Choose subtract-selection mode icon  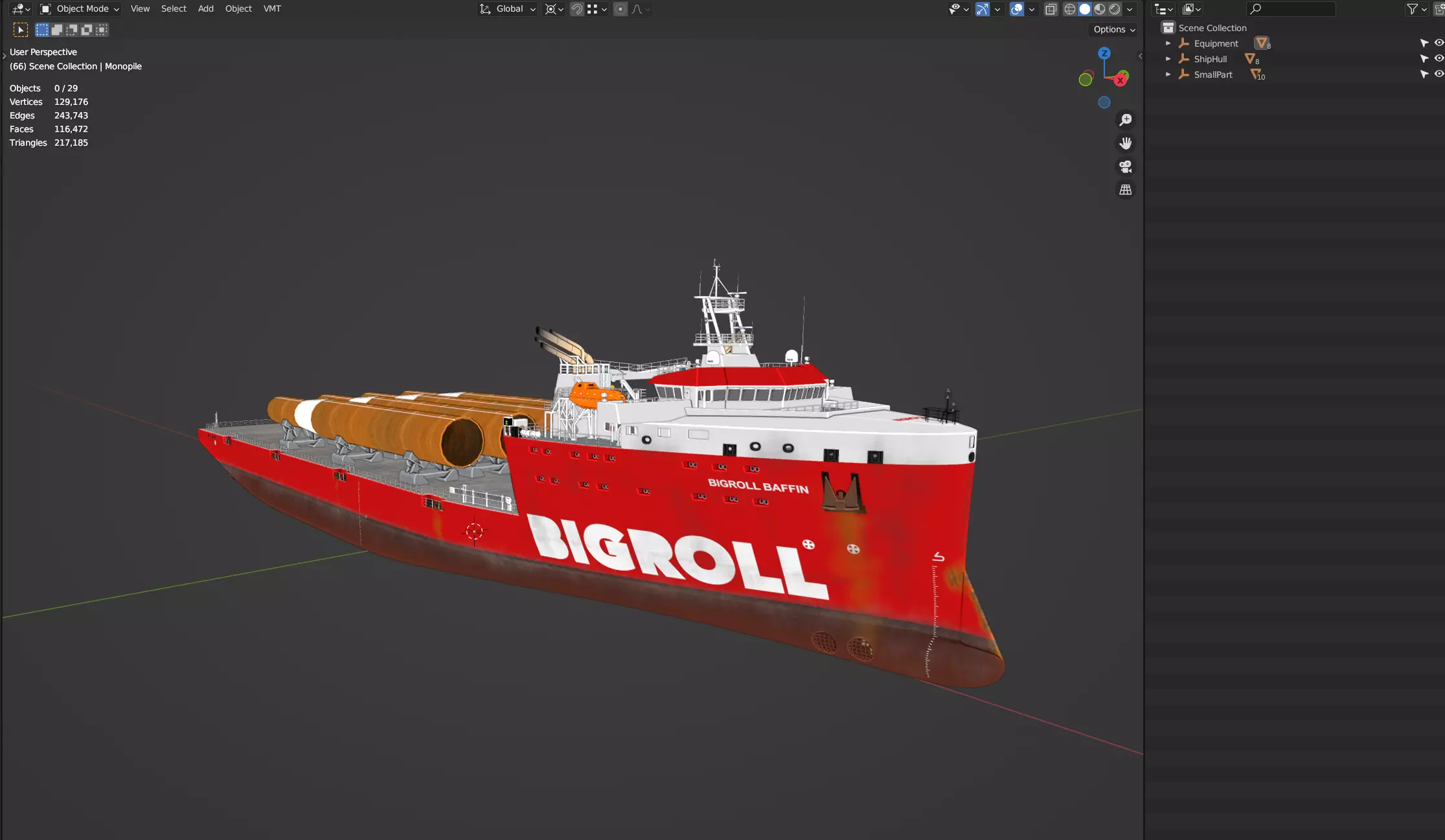pyautogui.click(x=72, y=30)
